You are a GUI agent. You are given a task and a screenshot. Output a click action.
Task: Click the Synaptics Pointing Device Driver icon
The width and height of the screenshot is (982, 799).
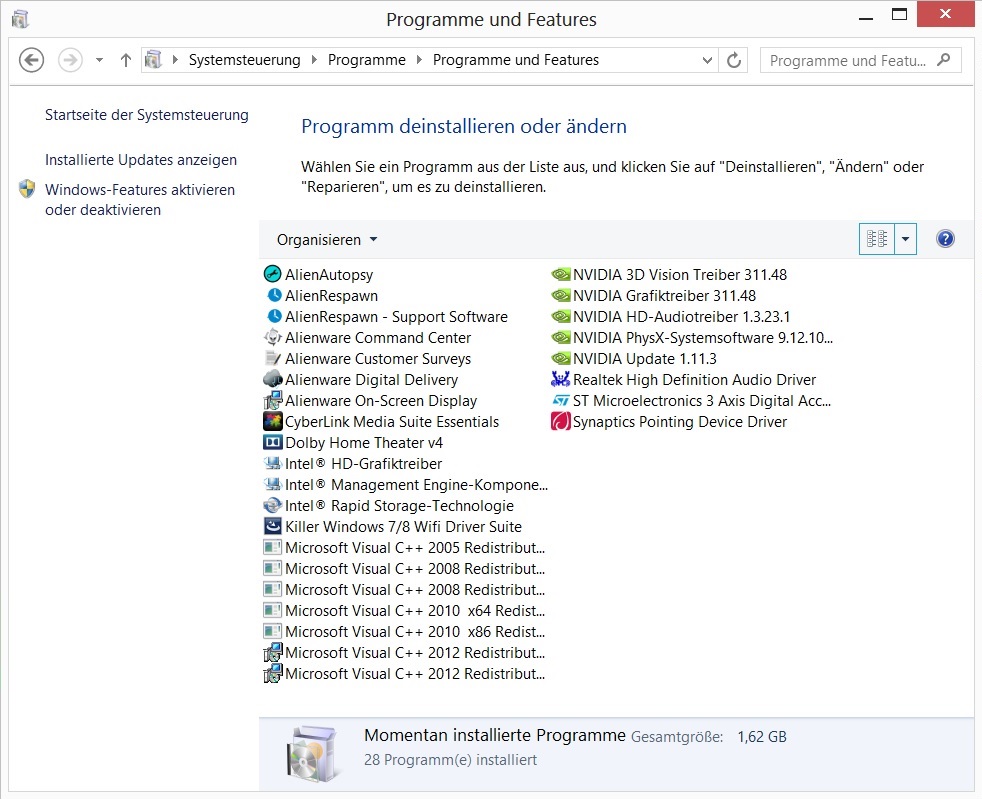561,422
